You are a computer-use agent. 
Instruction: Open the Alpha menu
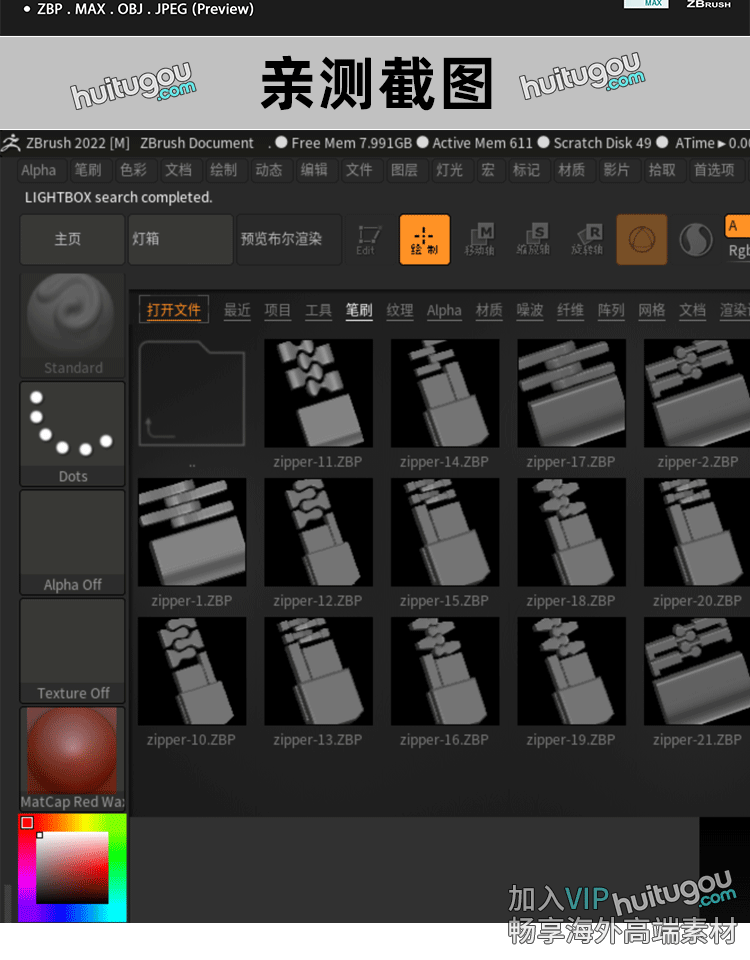(38, 170)
